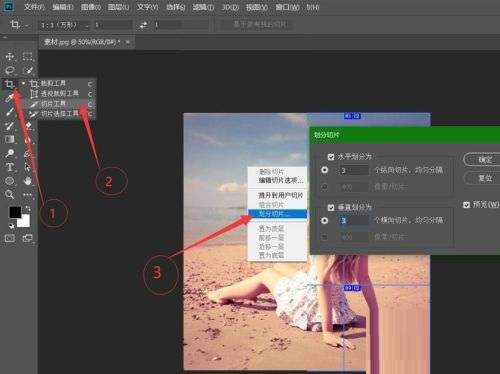Open the 图像 menu
Viewport: 500px width, 374px height.
91,7
